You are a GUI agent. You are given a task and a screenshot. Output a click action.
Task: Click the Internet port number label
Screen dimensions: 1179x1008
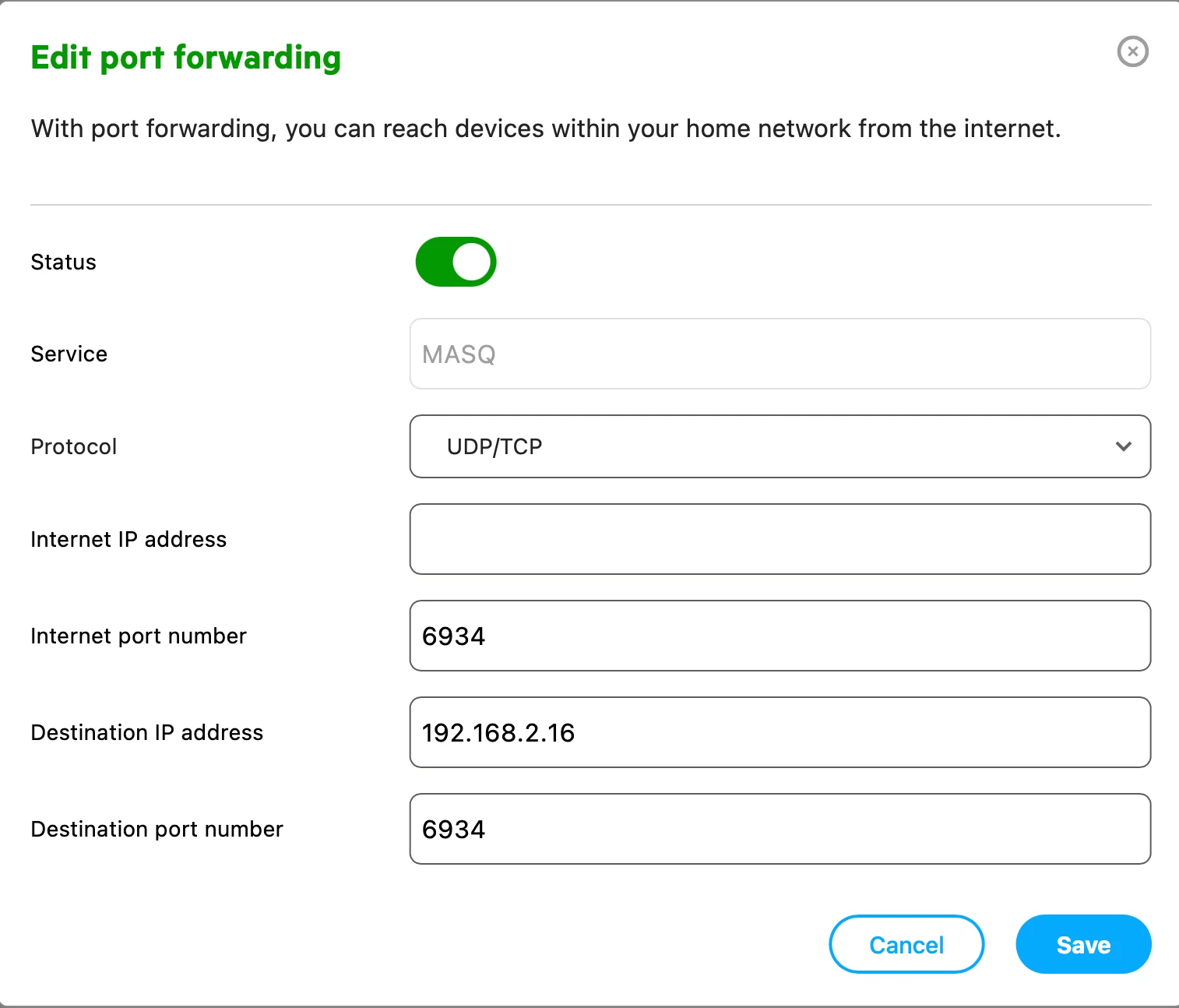(x=139, y=636)
